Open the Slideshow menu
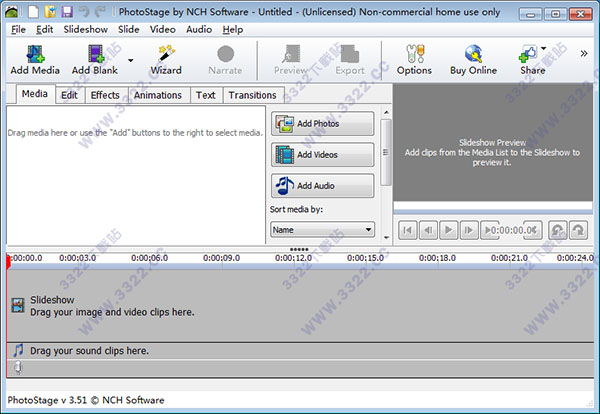This screenshot has height=414, width=600. point(85,29)
